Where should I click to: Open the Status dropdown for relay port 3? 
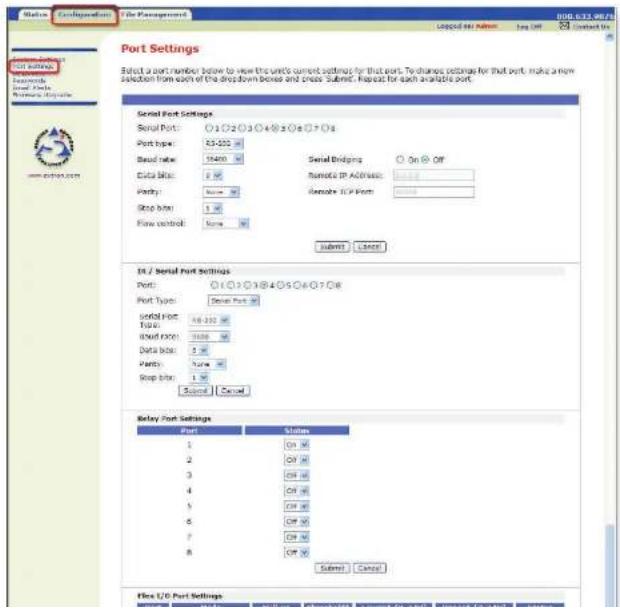coord(297,475)
